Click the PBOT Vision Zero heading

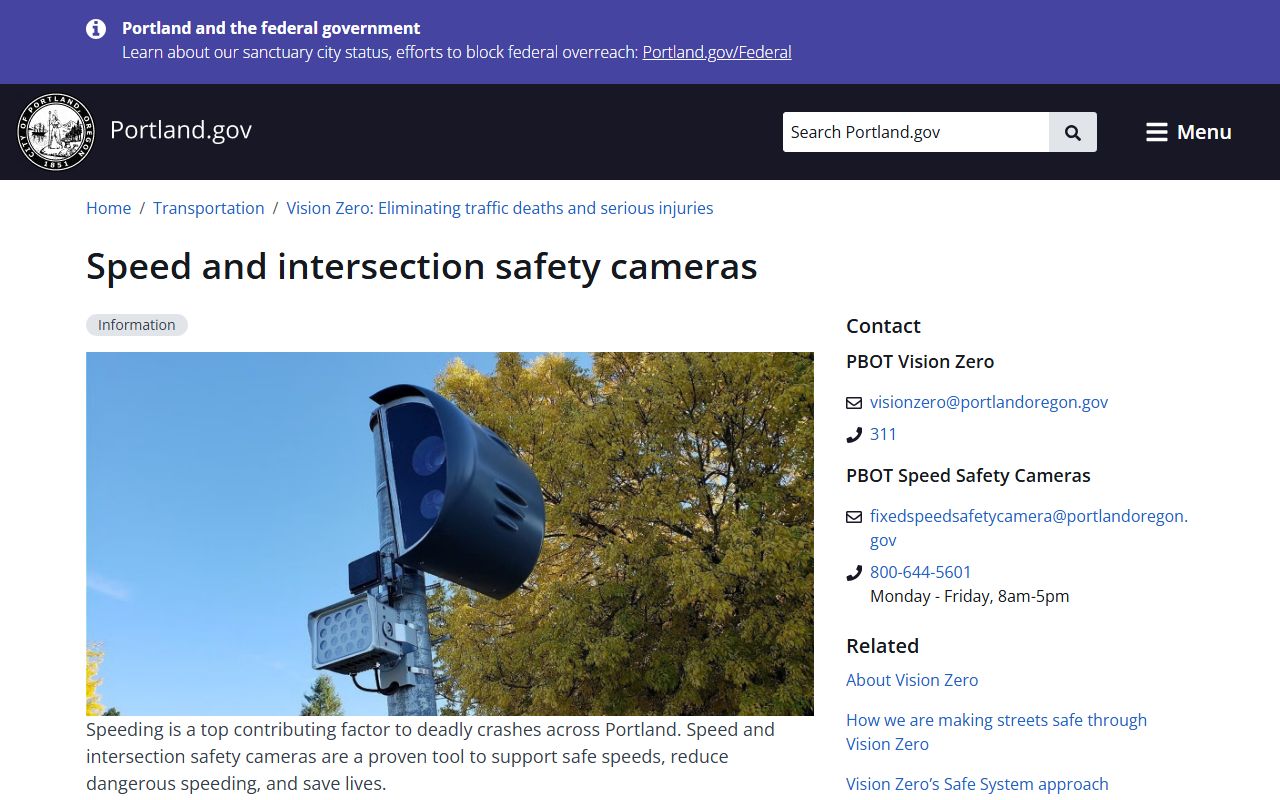point(920,362)
